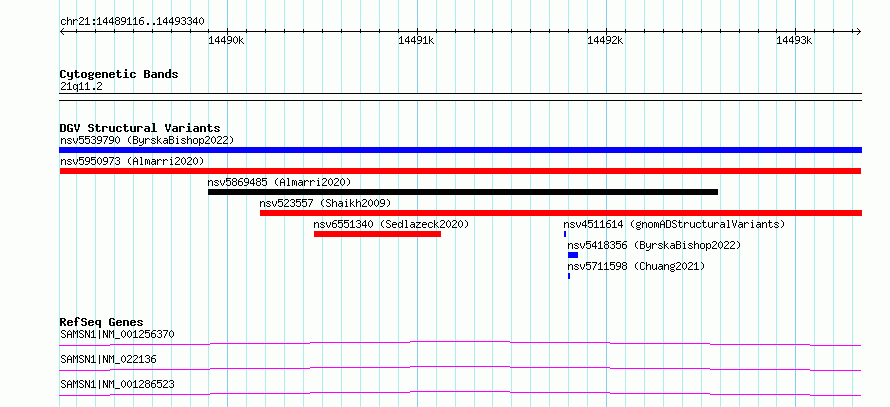Select the nsv523557 red variant bar
Image resolution: width=890 pixels, height=407 pixels.
pos(561,213)
